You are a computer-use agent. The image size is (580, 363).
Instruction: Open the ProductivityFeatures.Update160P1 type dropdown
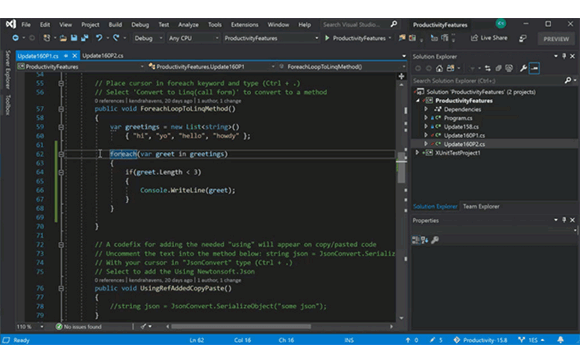tap(212, 67)
